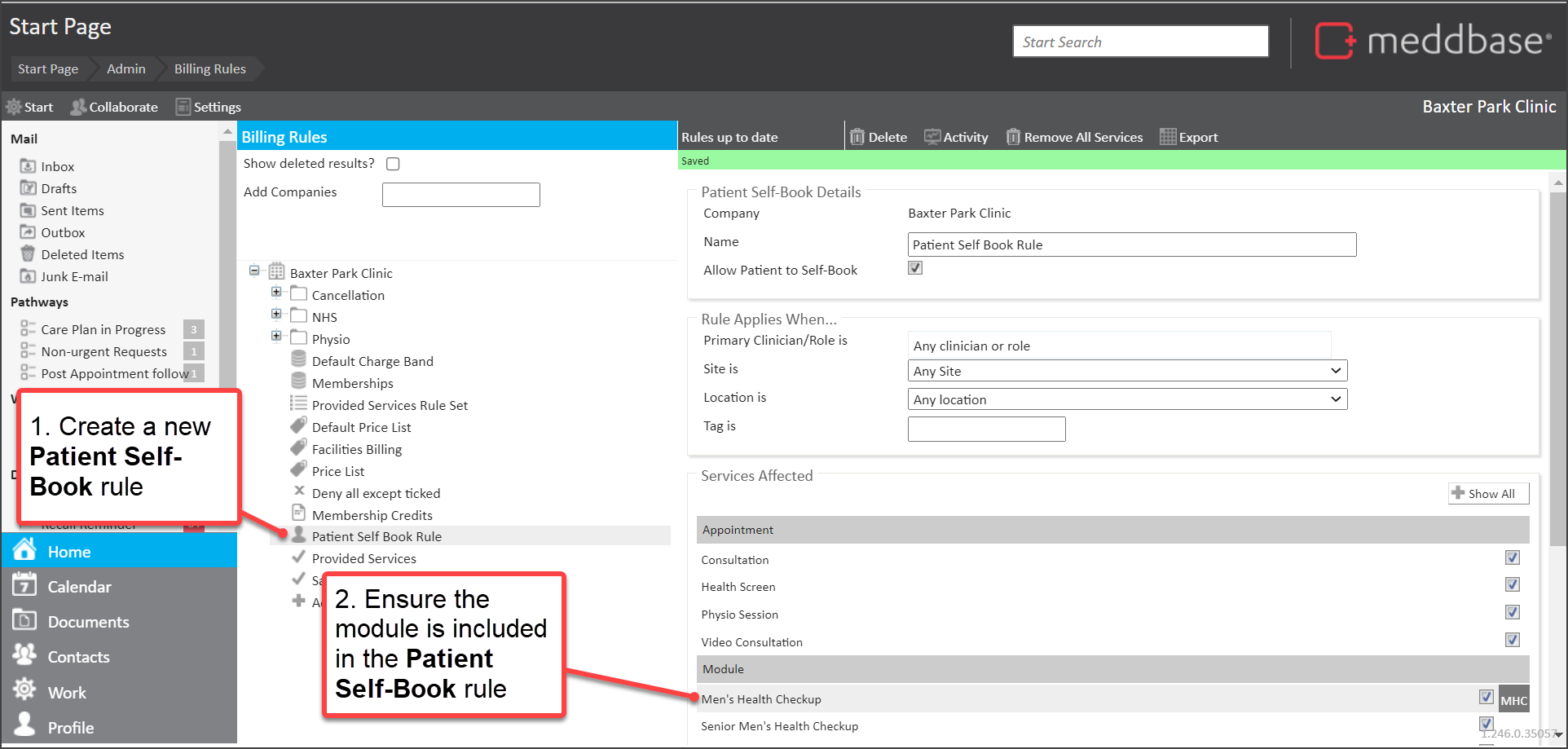Uncheck Allow Patient to Self-Book
This screenshot has width=1568, height=749.
[915, 268]
